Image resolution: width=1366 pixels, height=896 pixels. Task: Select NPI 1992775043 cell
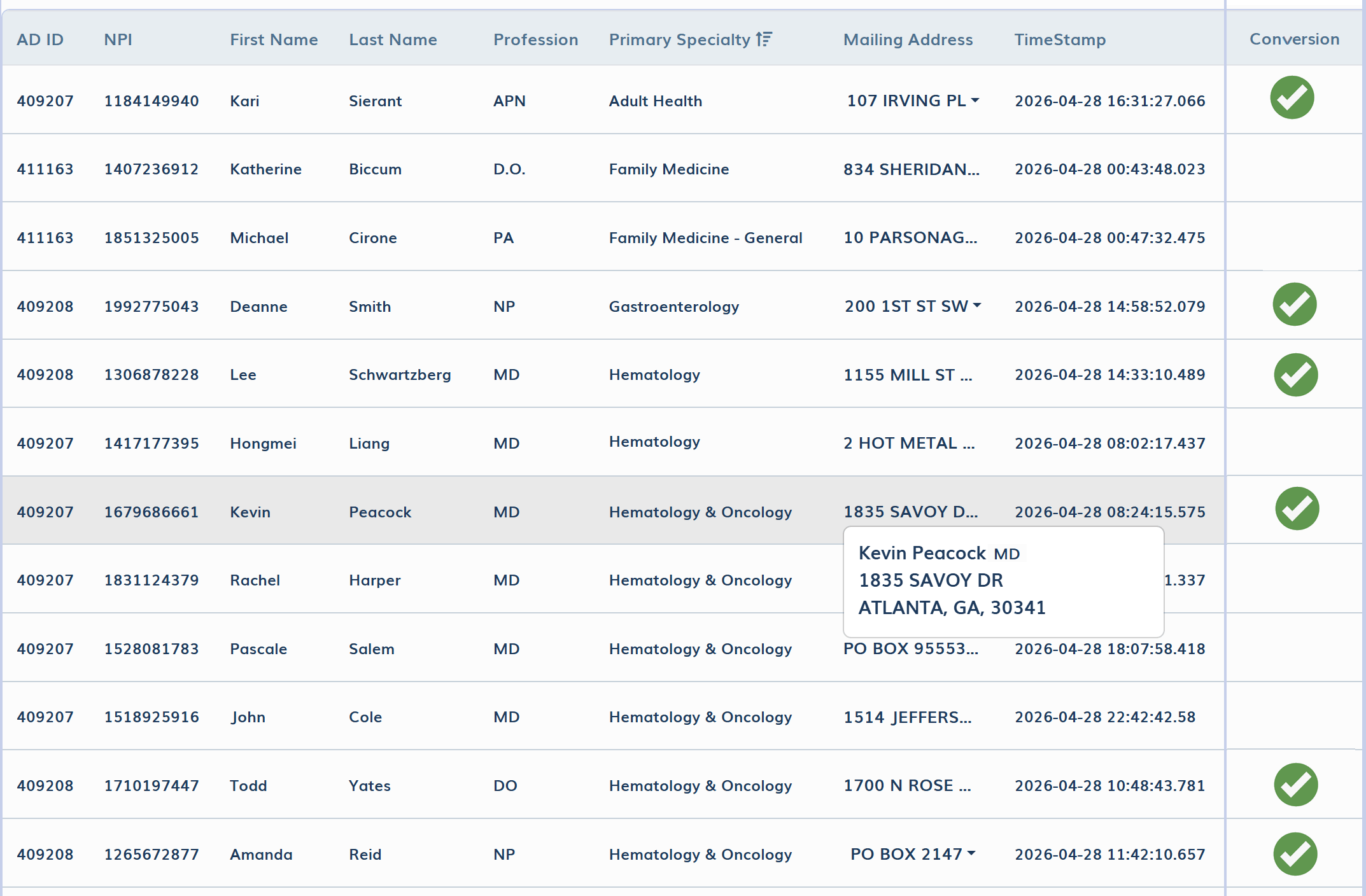click(x=151, y=306)
